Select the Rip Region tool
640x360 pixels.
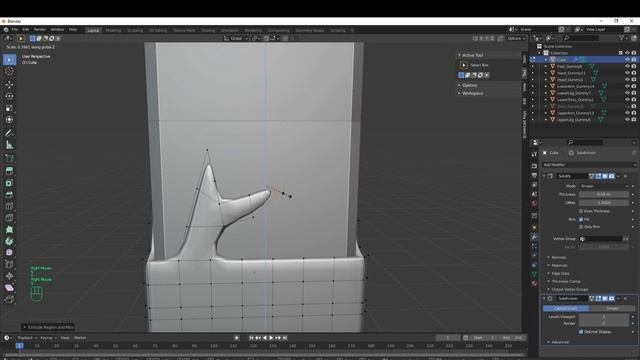point(9,299)
